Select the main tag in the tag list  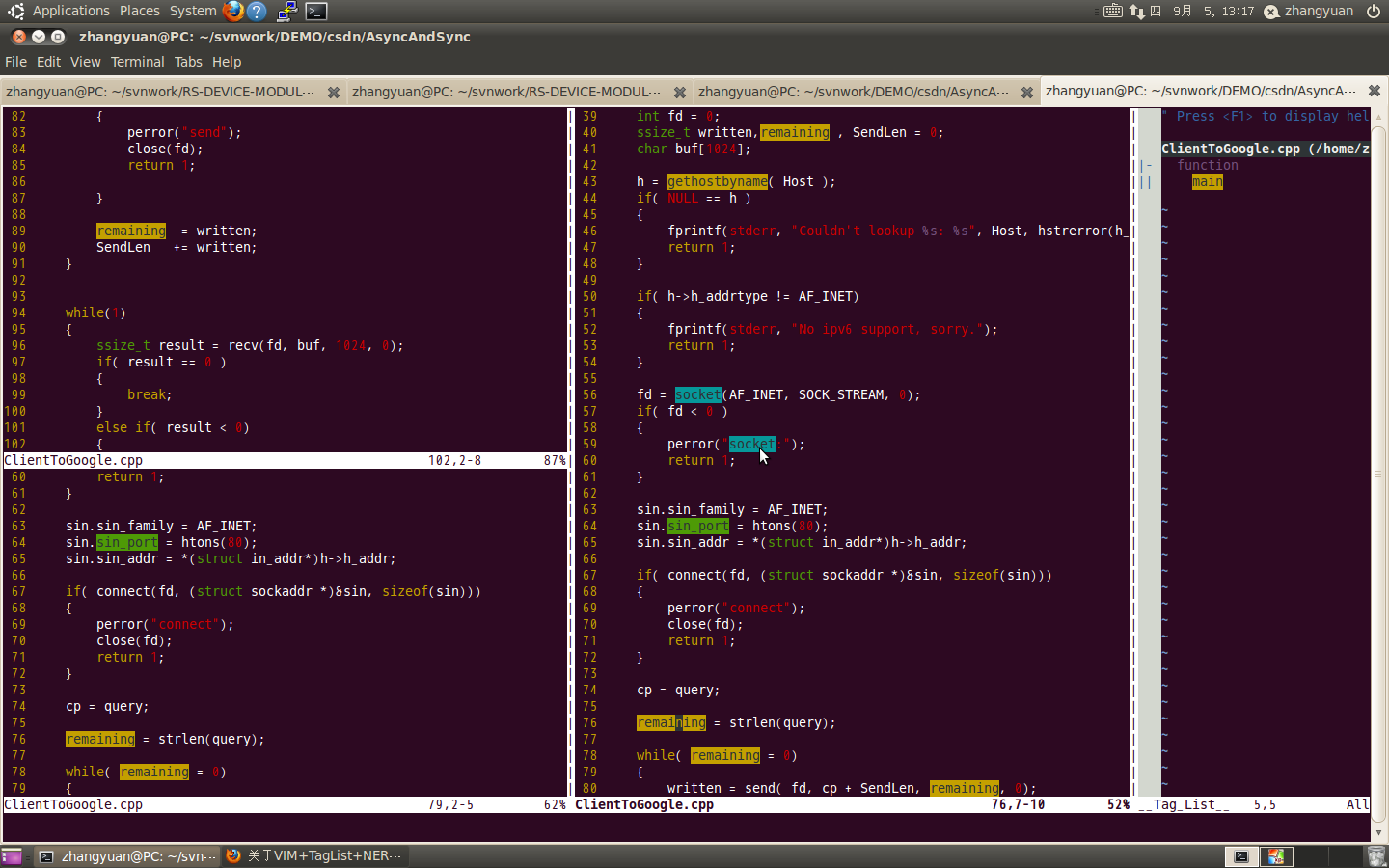[x=1208, y=182]
